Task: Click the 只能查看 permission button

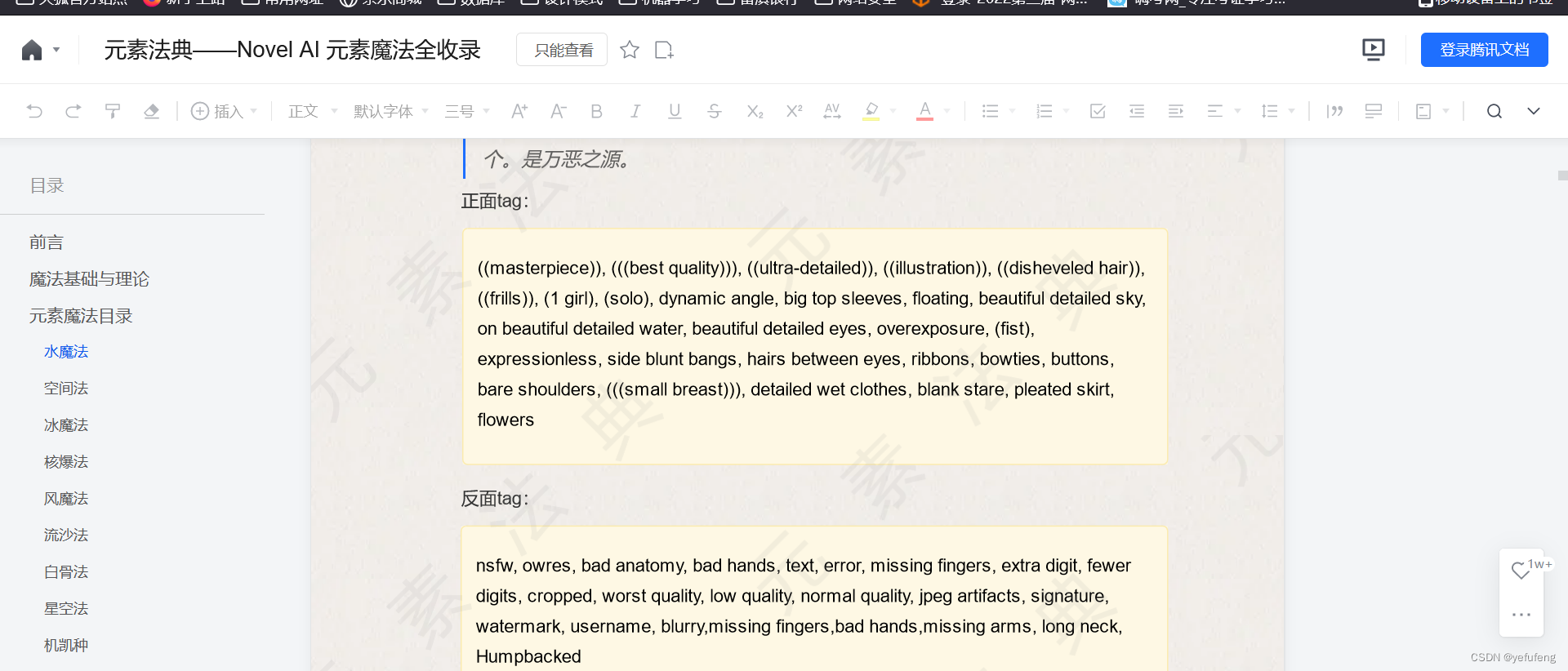Action: (562, 50)
